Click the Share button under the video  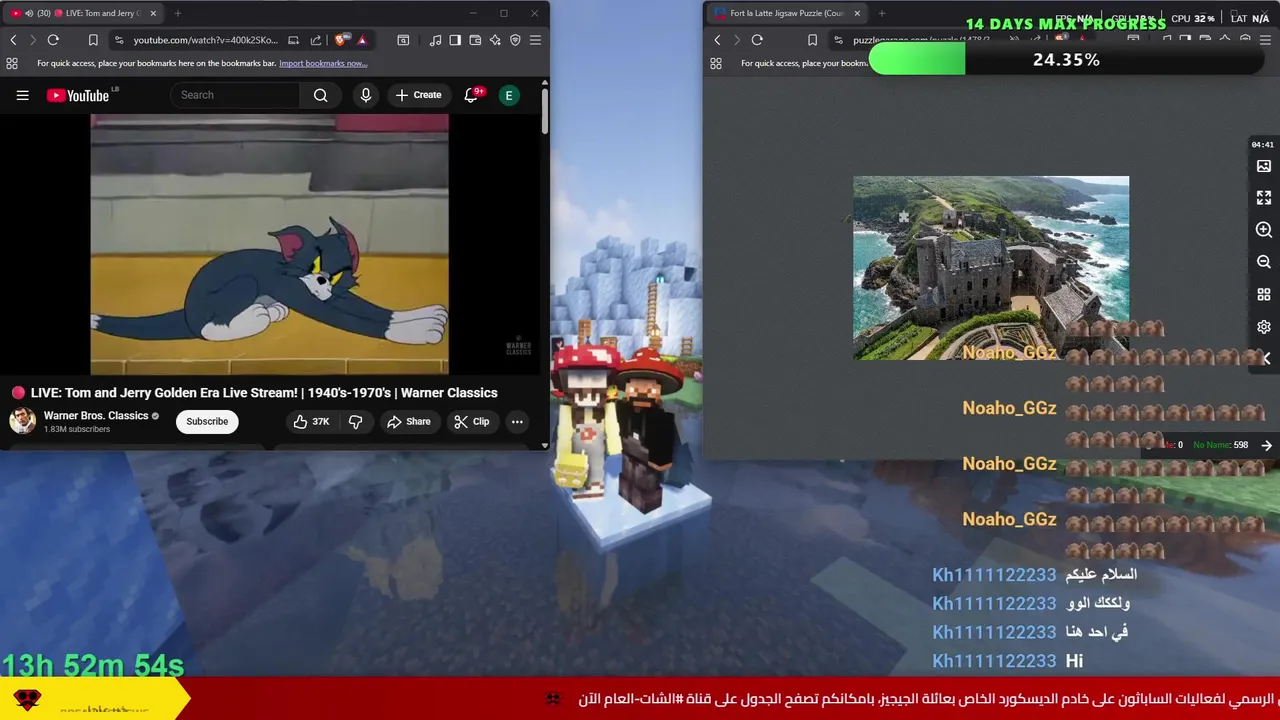coord(409,422)
